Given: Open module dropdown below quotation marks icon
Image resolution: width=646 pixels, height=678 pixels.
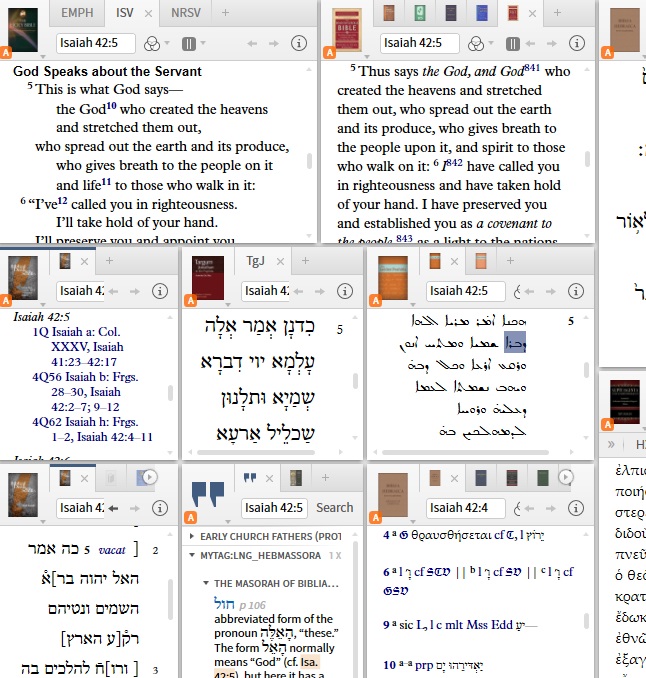Looking at the screenshot, I should pyautogui.click(x=227, y=521).
